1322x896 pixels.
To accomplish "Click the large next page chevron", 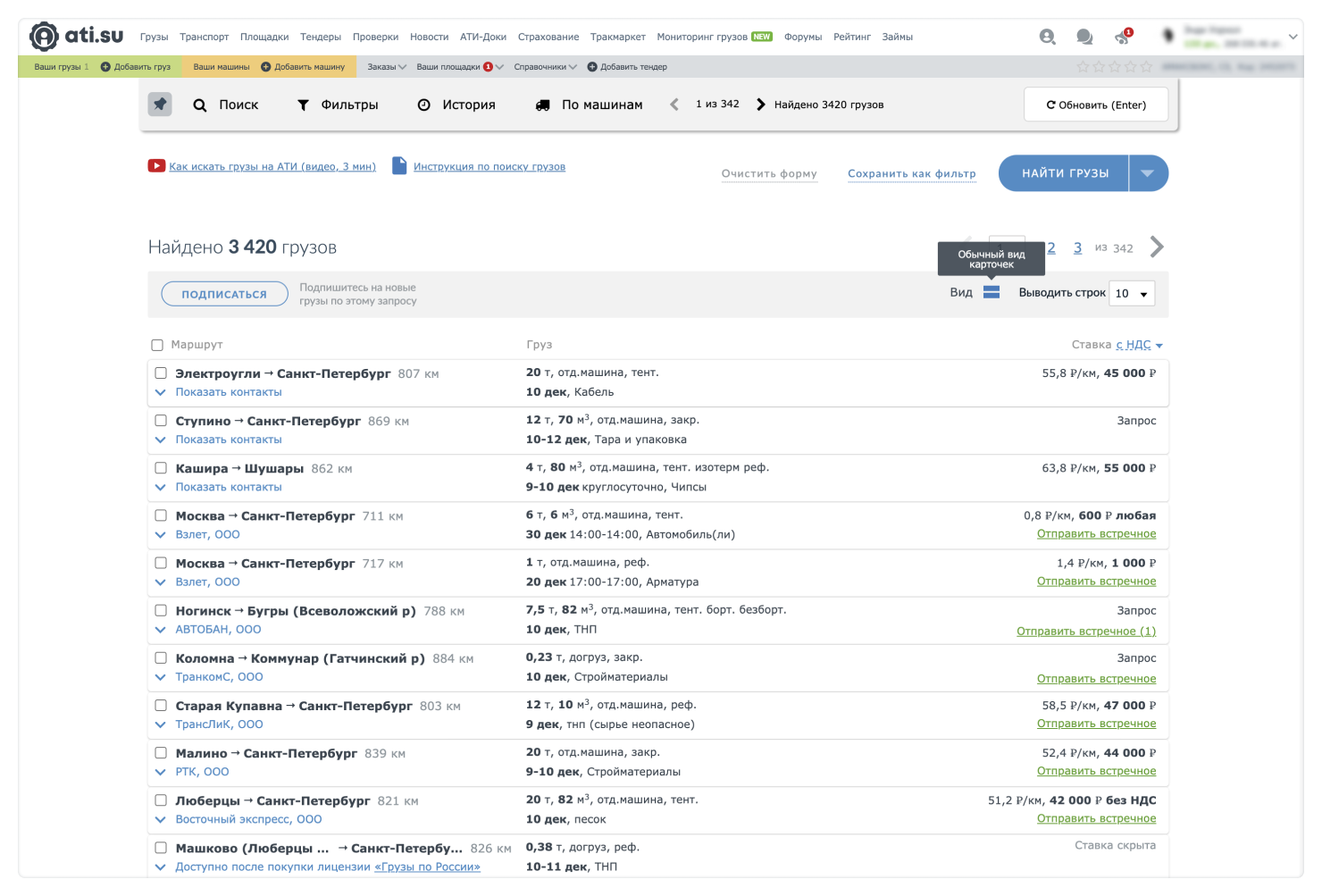I will pos(1157,247).
